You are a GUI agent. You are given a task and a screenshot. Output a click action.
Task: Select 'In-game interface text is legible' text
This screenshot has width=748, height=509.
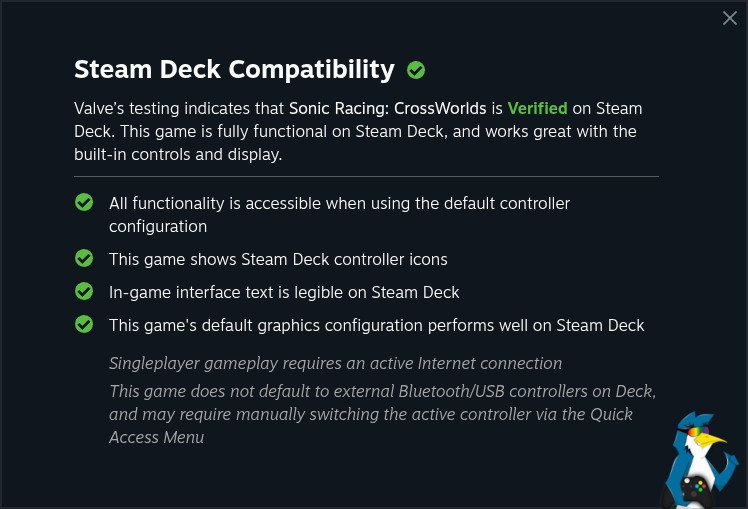click(x=284, y=292)
